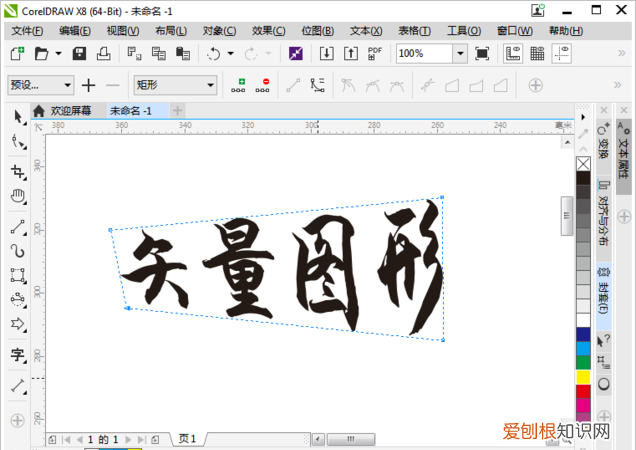The width and height of the screenshot is (636, 450).
Task: Toggle the guidelines display
Action: (562, 54)
